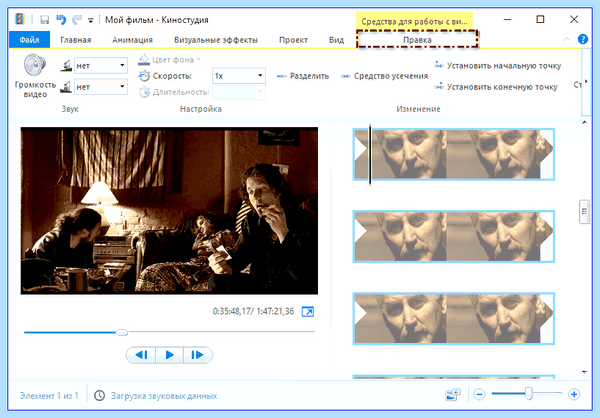Viewport: 600px width, 418px height.
Task: Switch to the Визуальные эффекты tab
Action: click(x=216, y=40)
